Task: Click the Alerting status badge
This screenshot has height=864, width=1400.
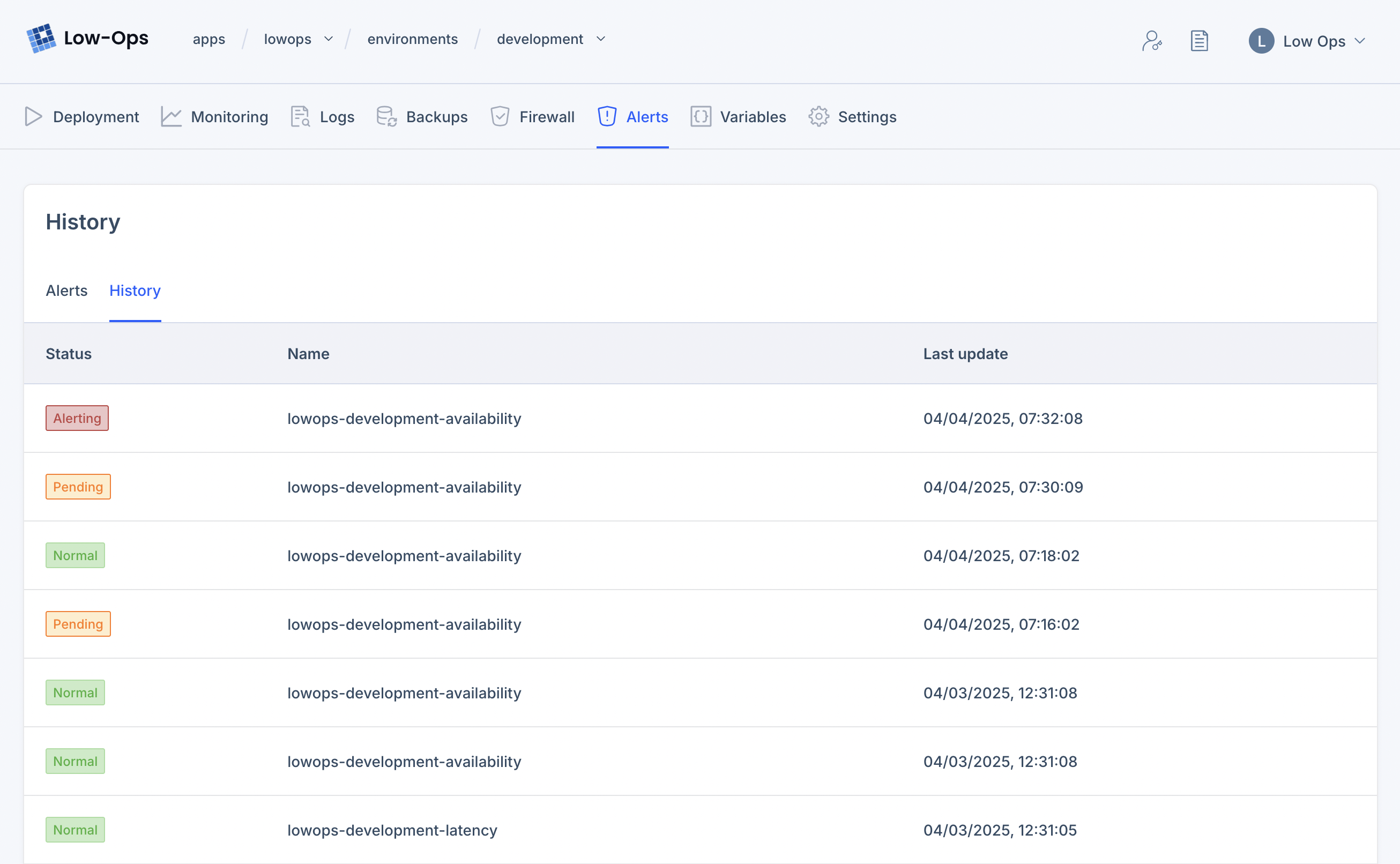Action: [77, 418]
